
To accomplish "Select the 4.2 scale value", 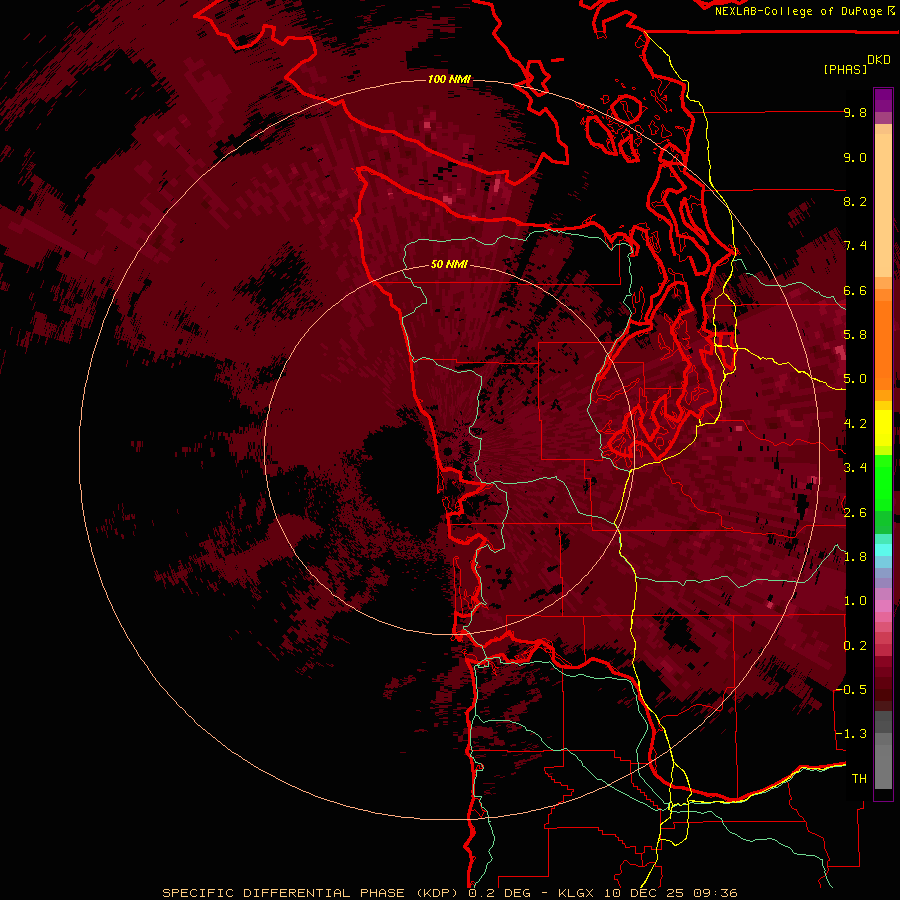I will click(855, 424).
